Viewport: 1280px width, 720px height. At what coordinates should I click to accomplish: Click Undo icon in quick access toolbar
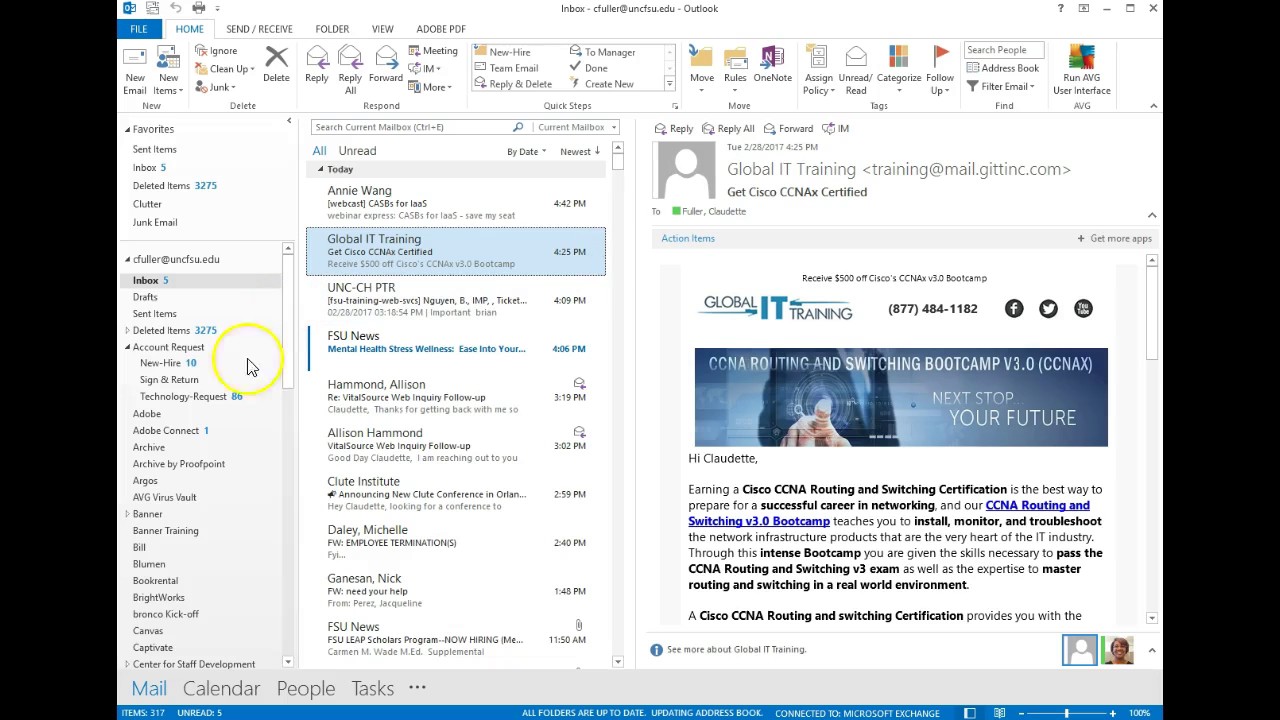pyautogui.click(x=176, y=8)
